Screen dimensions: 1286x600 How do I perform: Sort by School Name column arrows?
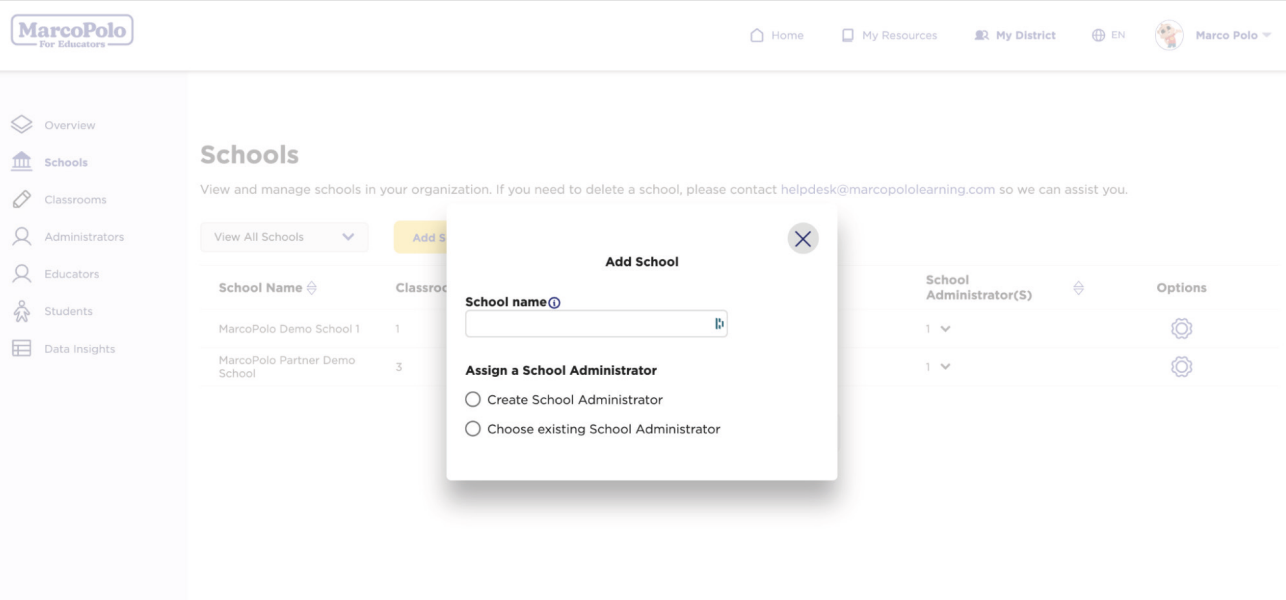click(312, 288)
